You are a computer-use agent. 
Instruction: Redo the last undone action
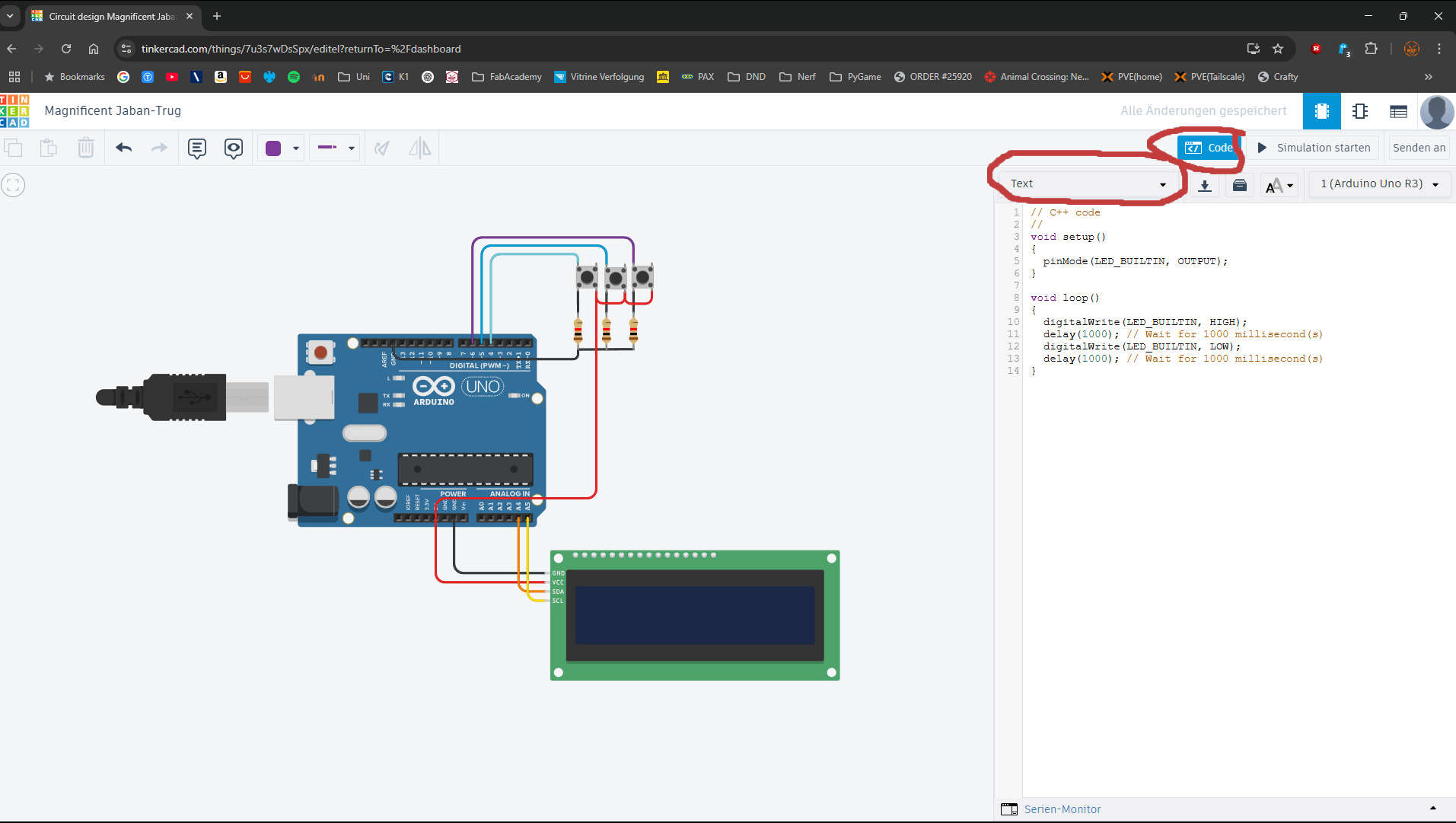coord(159,148)
